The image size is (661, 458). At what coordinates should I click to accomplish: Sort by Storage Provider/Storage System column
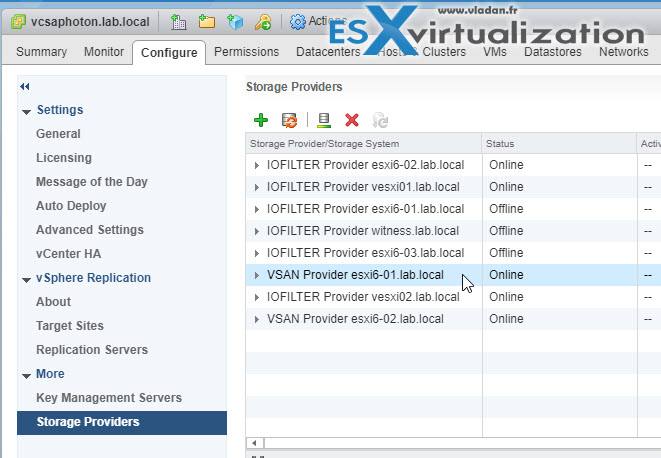(x=363, y=144)
